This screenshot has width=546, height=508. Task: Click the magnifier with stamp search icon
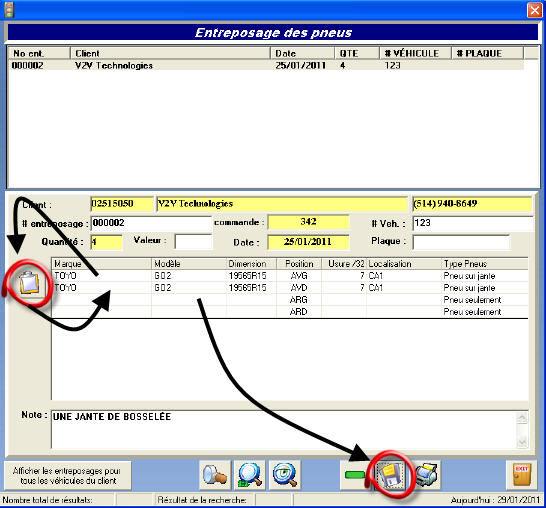point(215,475)
